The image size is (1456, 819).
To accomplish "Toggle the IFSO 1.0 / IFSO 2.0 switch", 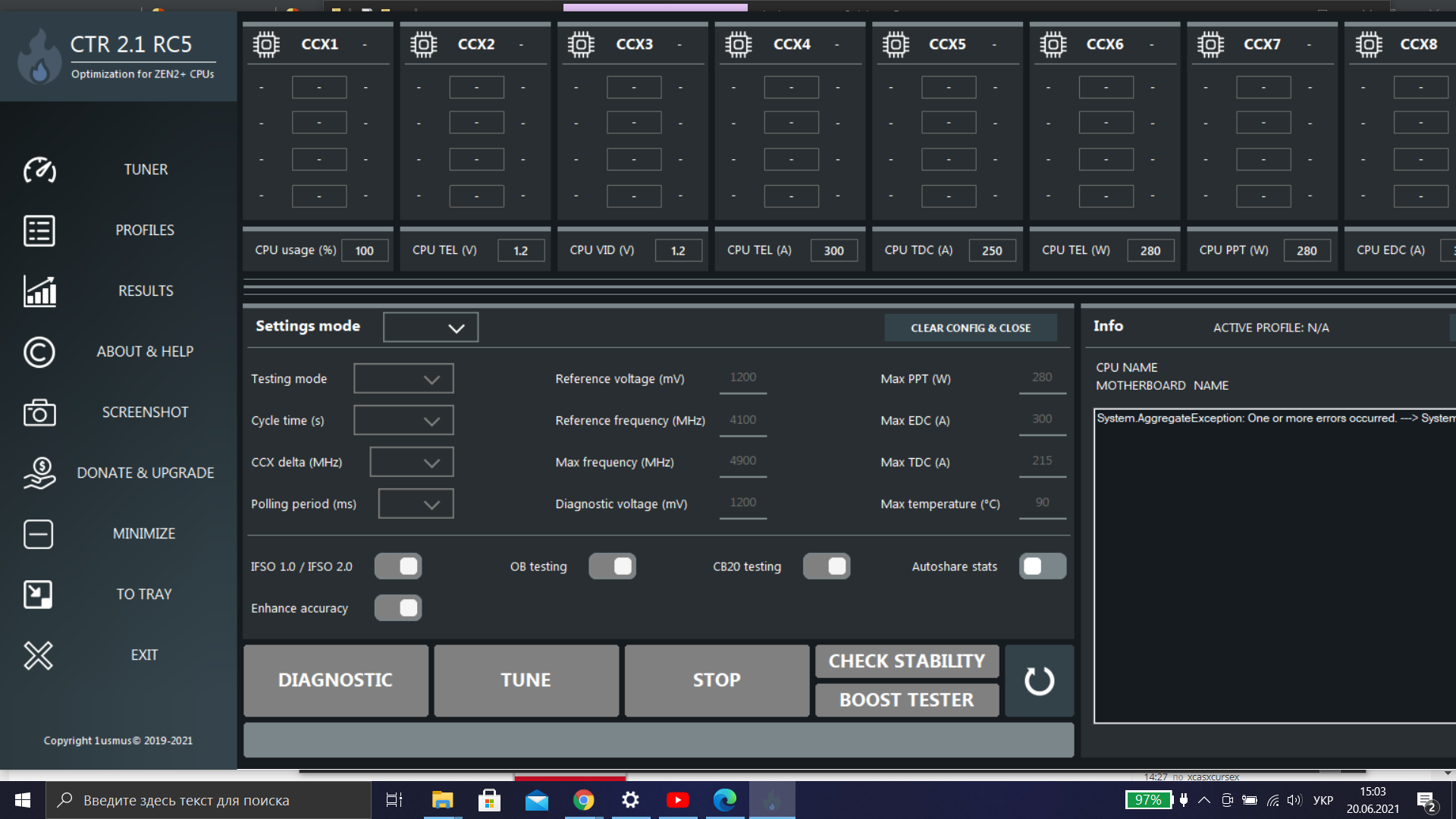I will tap(398, 566).
